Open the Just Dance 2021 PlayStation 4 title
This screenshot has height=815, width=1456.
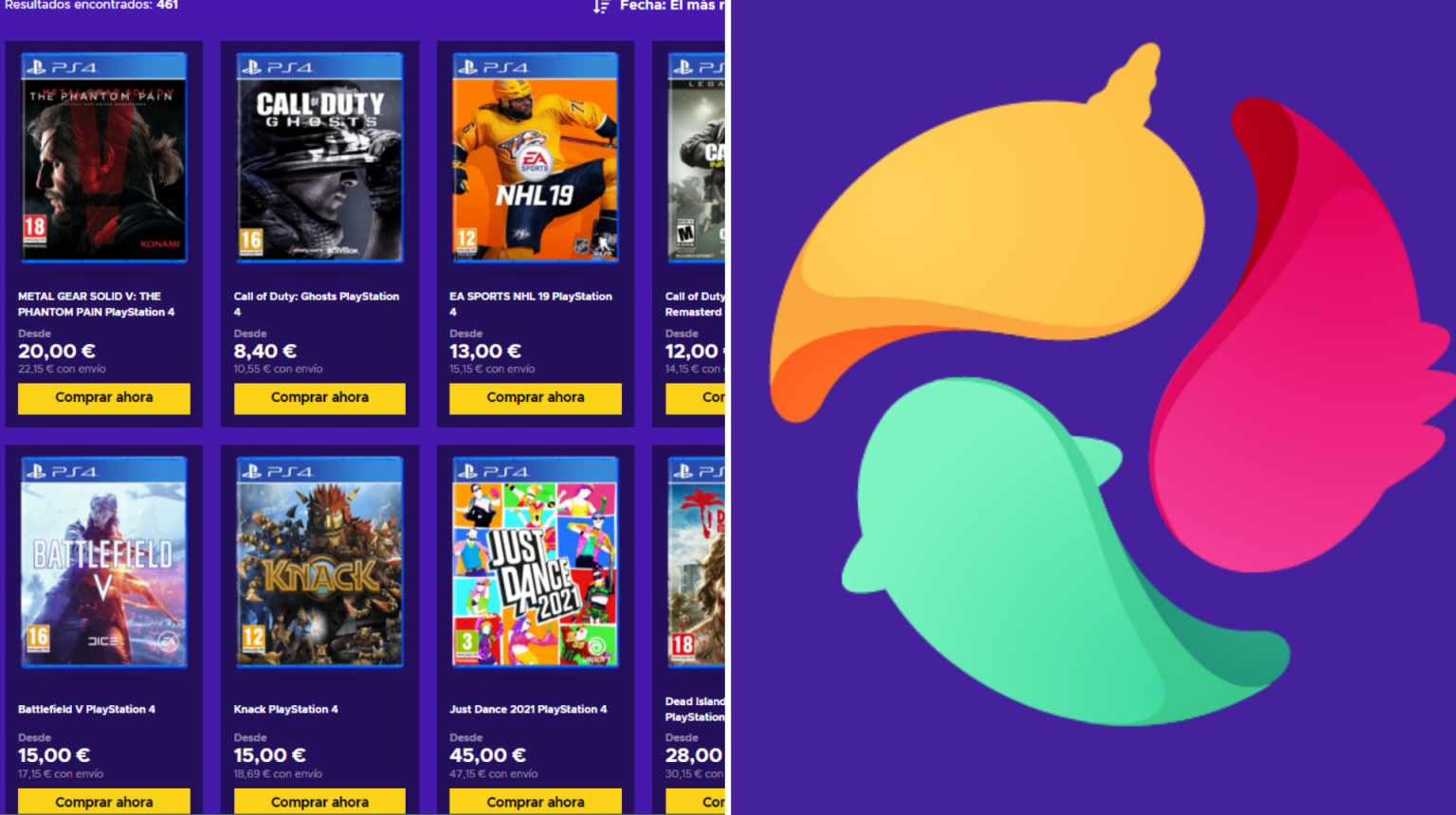(528, 709)
